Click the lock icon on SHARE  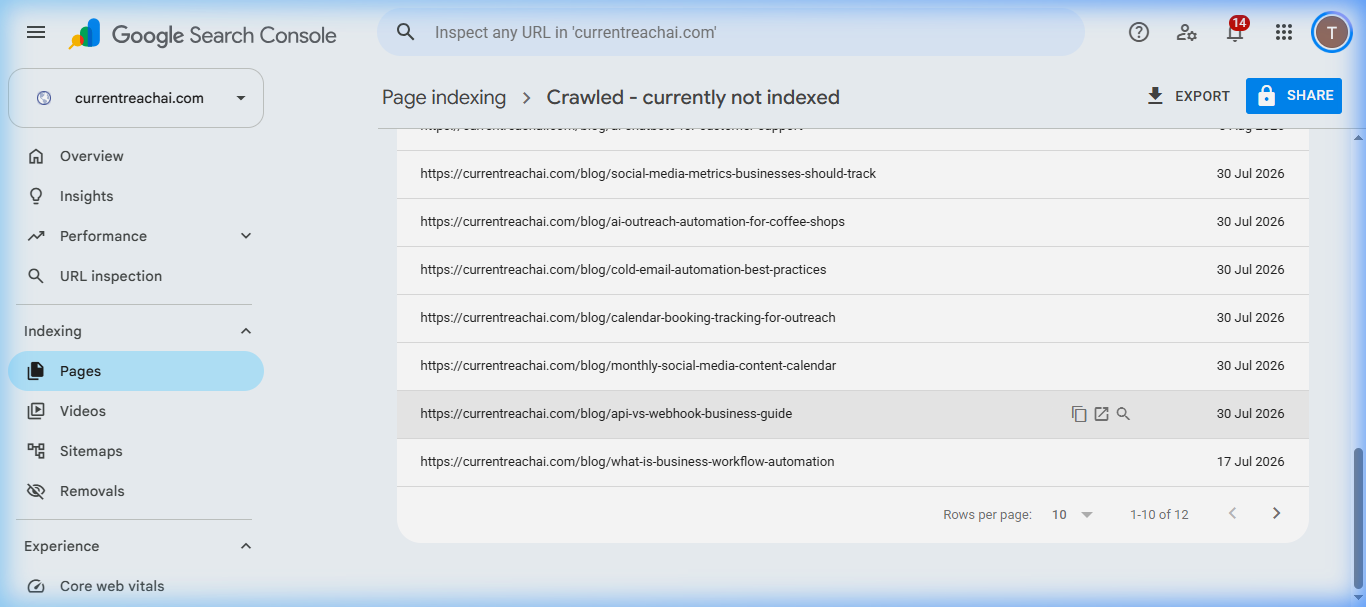[1266, 96]
